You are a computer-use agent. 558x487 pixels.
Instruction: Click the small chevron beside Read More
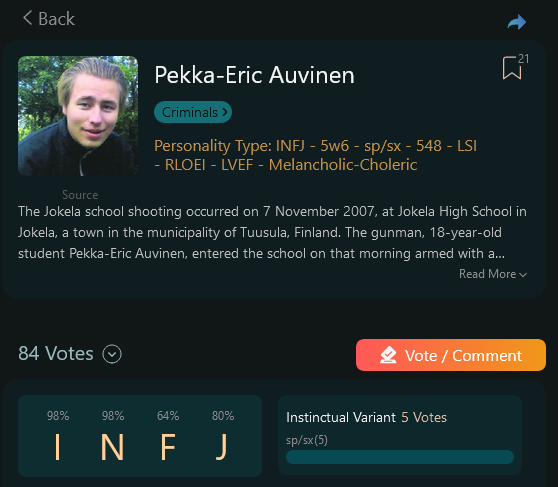(x=523, y=274)
